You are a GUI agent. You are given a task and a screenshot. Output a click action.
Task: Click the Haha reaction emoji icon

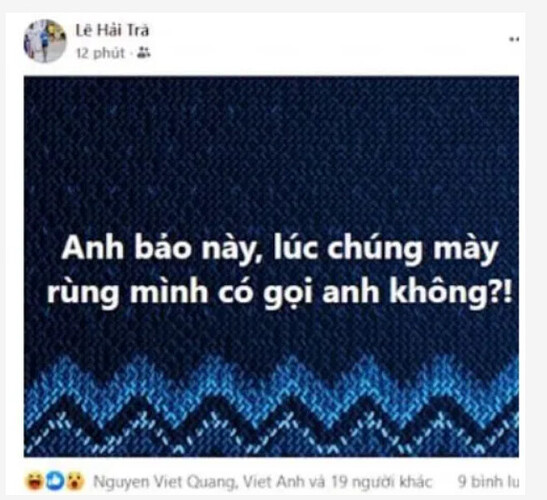point(35,481)
